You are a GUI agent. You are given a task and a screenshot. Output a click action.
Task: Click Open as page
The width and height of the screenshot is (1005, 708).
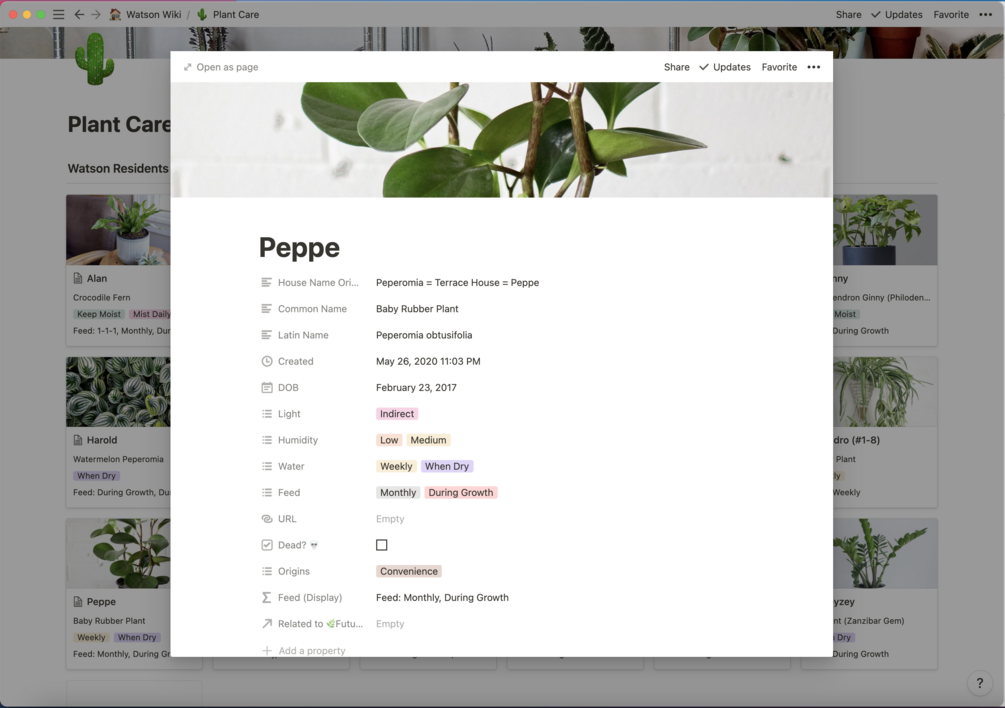[x=221, y=67]
